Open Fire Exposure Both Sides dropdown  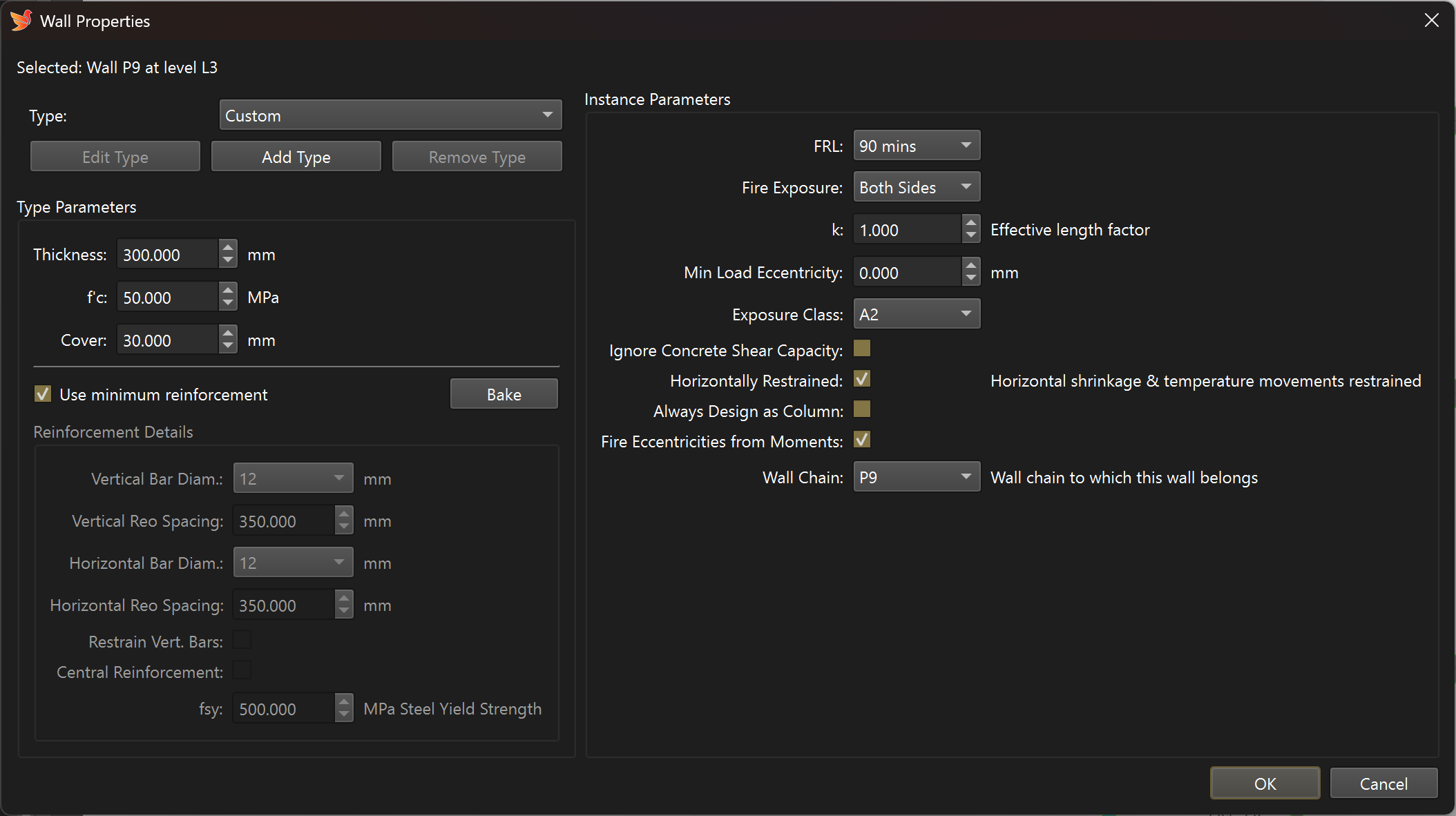click(x=916, y=187)
